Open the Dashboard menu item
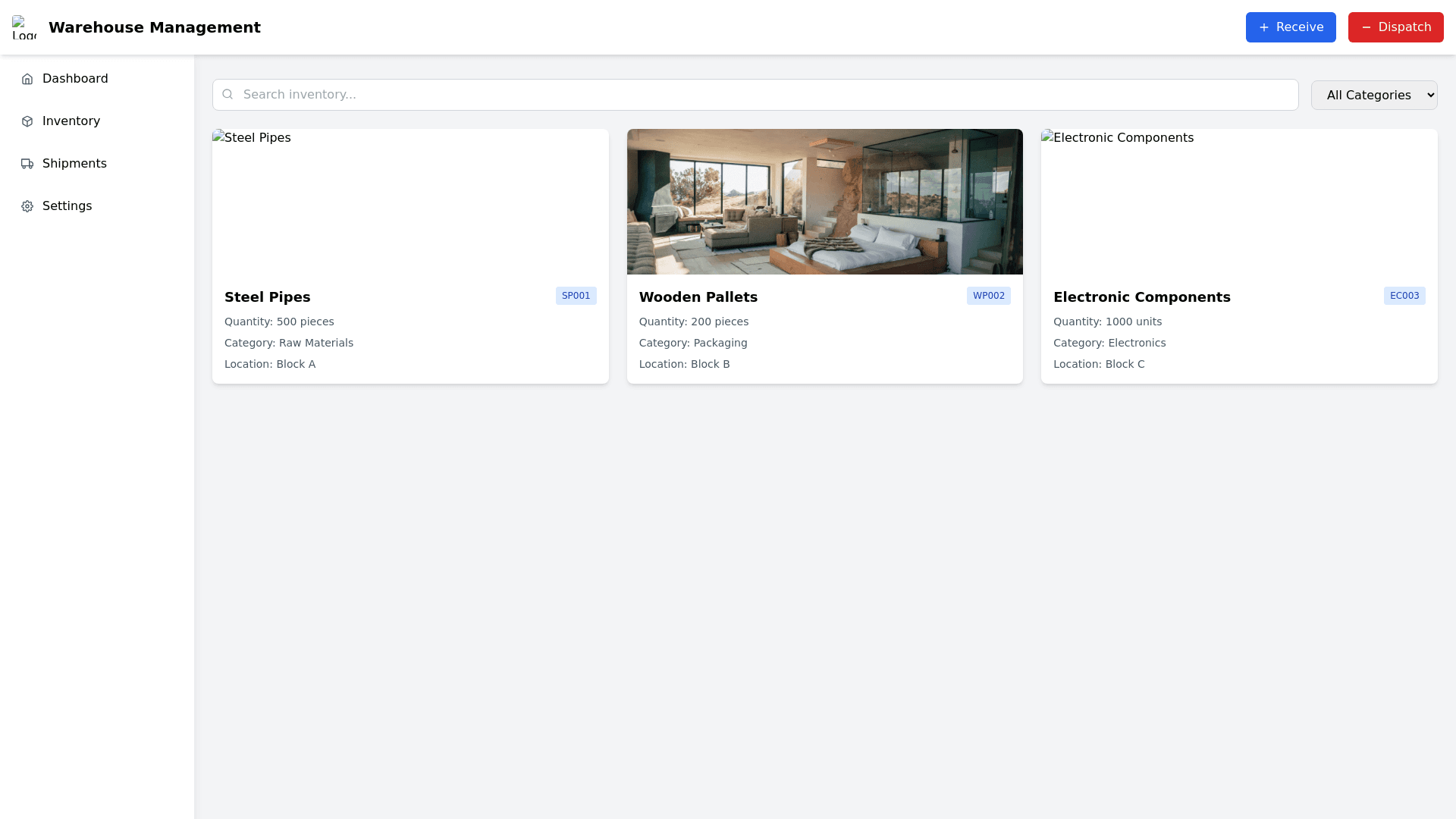Image resolution: width=1456 pixels, height=819 pixels. coord(75,79)
